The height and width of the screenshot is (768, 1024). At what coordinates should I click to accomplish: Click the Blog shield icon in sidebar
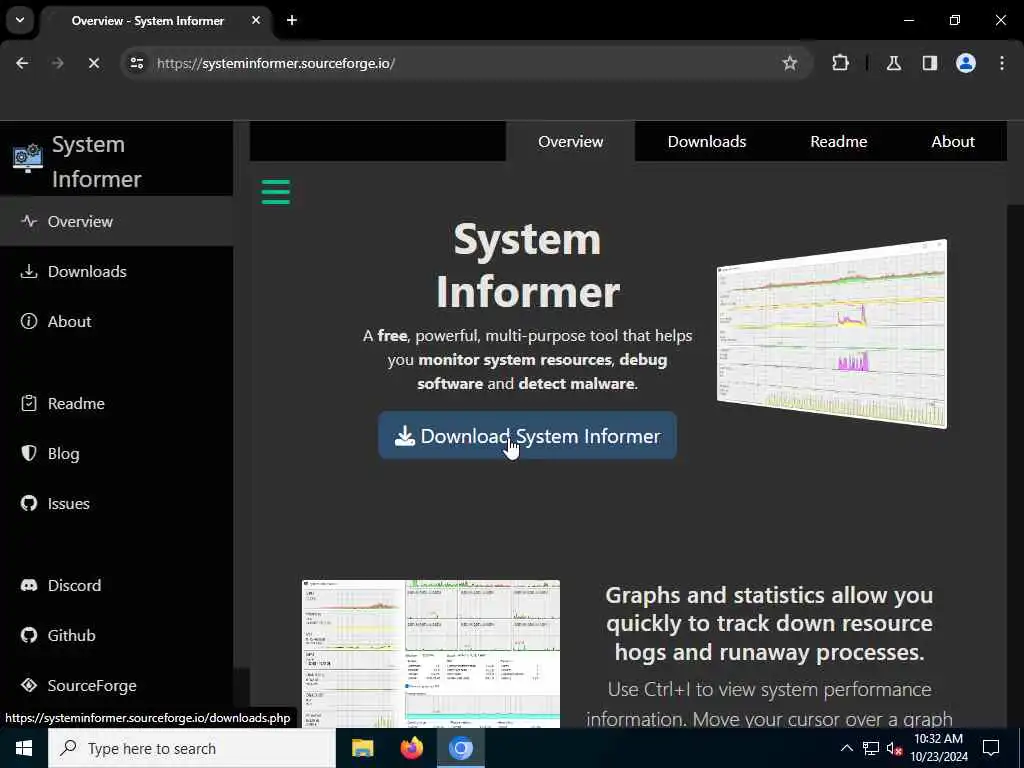coord(29,453)
